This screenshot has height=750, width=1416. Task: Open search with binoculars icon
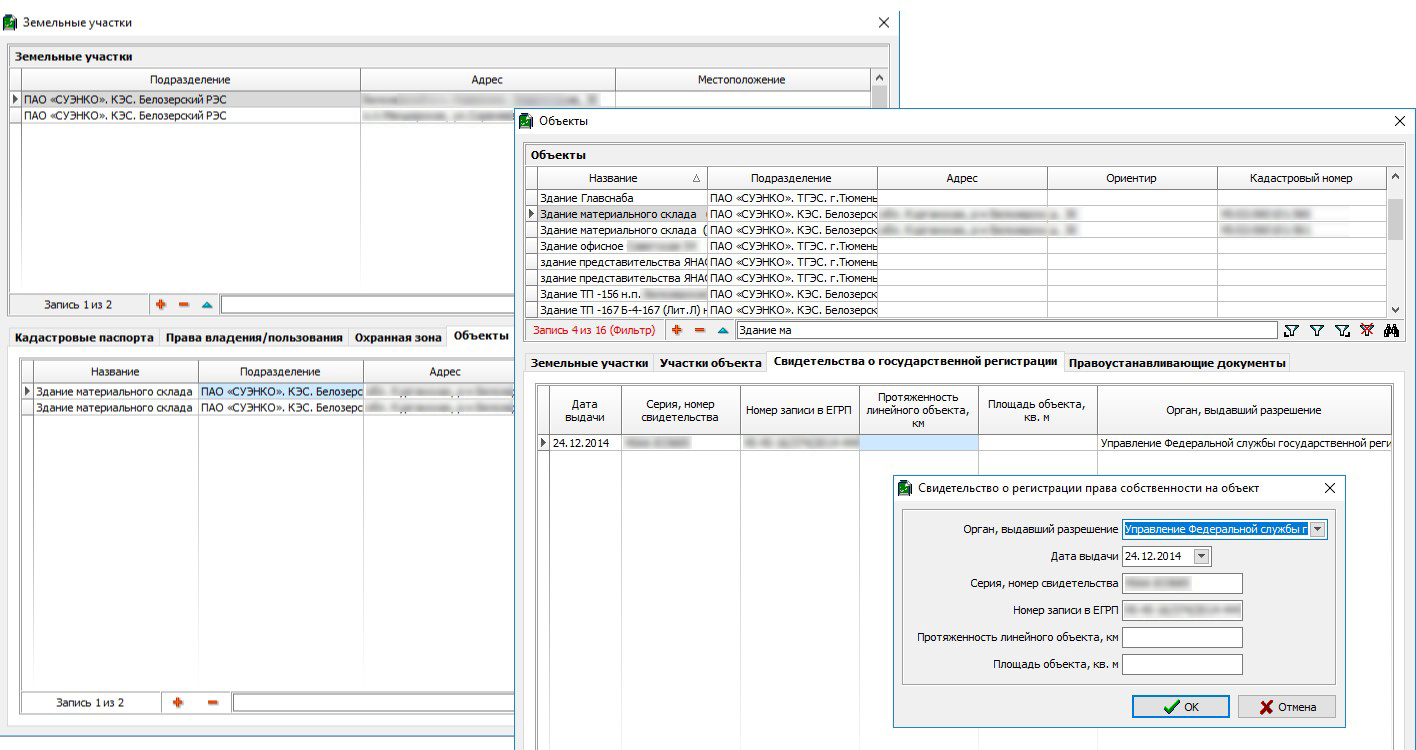coord(1392,330)
